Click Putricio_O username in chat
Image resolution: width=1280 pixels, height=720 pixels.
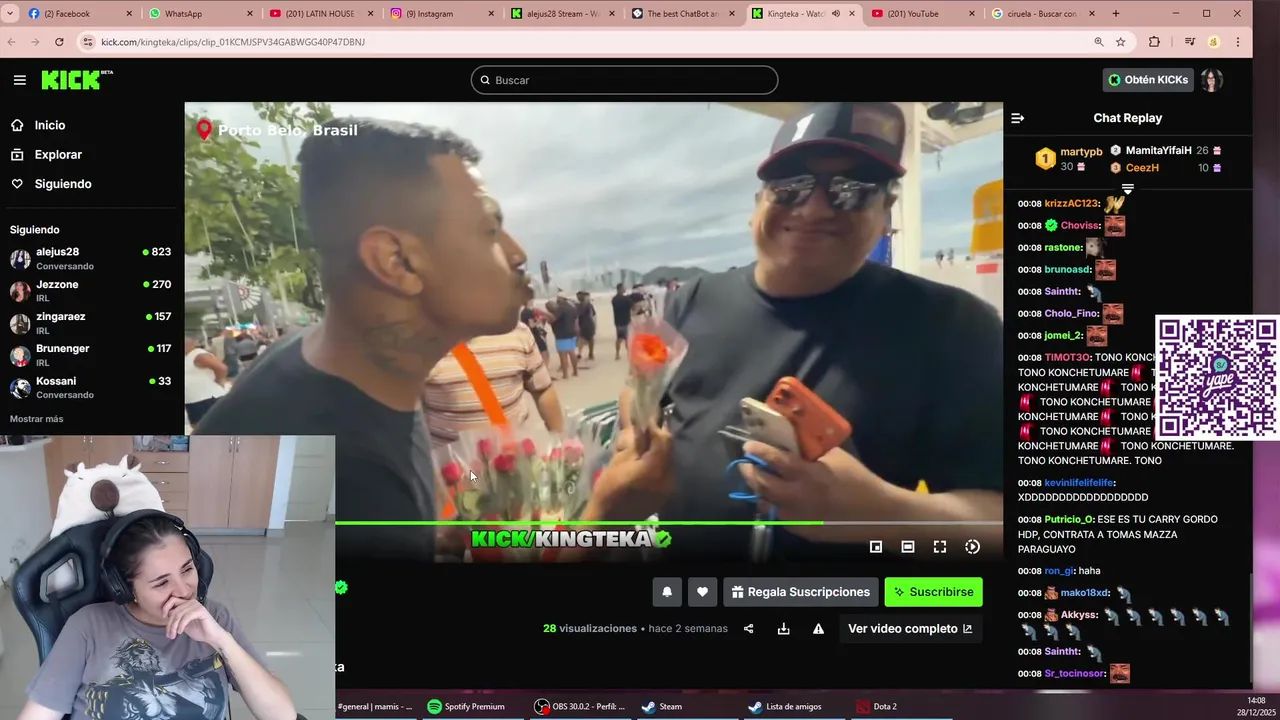pos(1069,519)
